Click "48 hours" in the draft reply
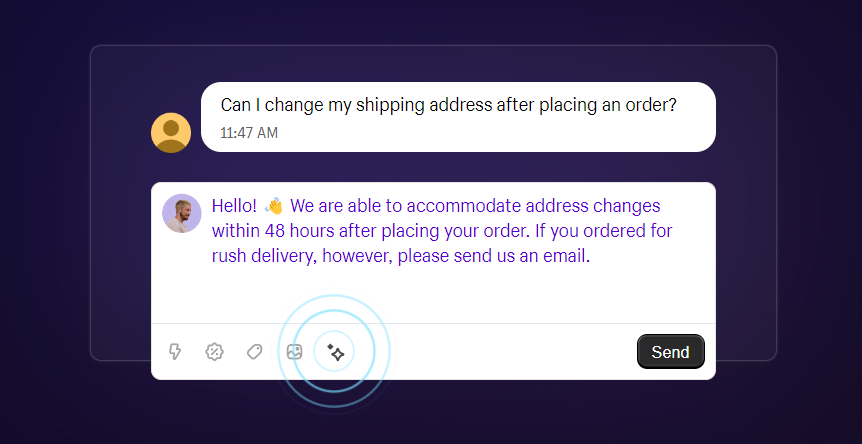The width and height of the screenshot is (862, 444). [x=300, y=231]
